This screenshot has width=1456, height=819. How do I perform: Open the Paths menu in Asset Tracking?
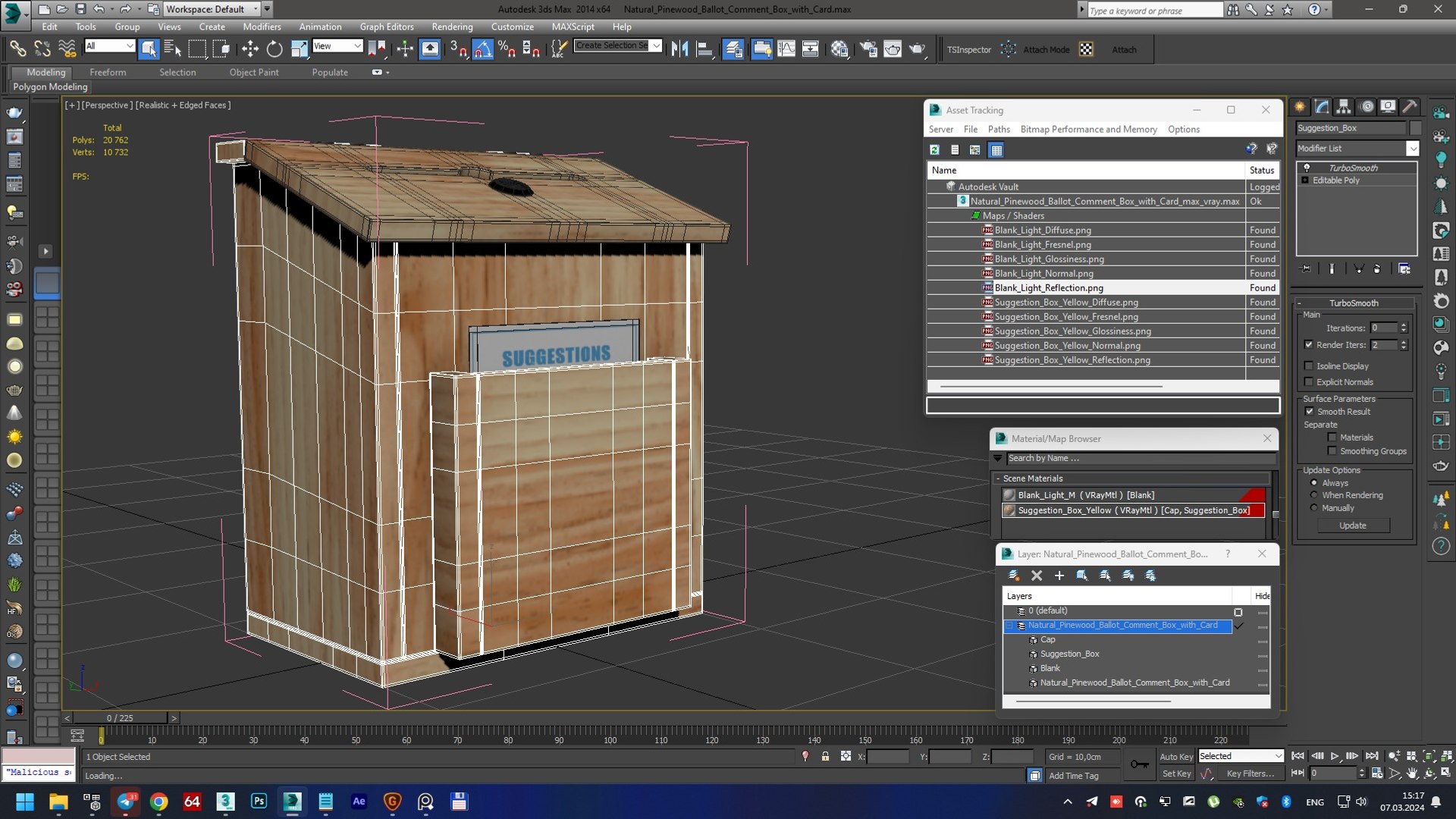998,130
